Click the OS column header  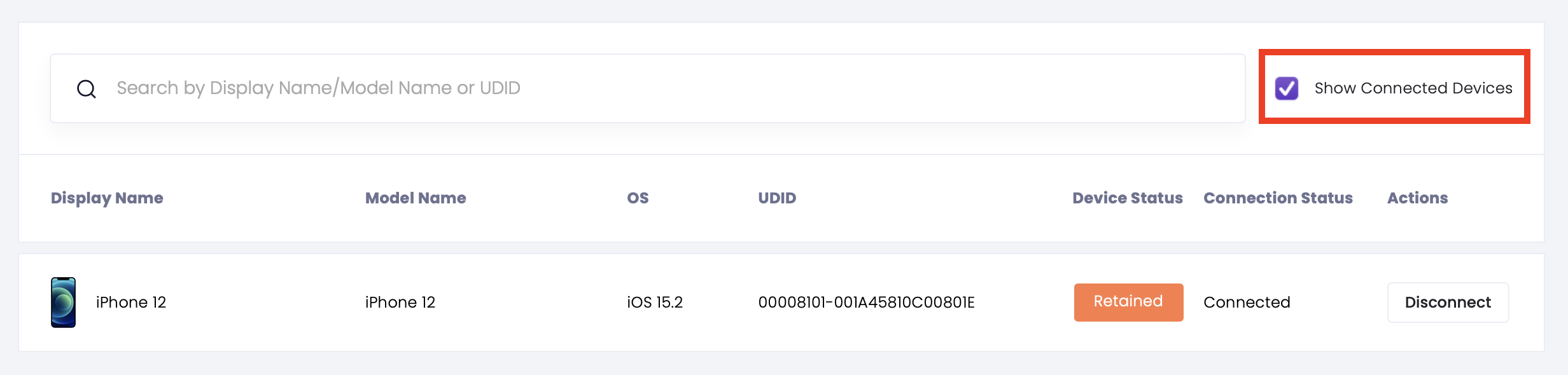pyautogui.click(x=638, y=198)
